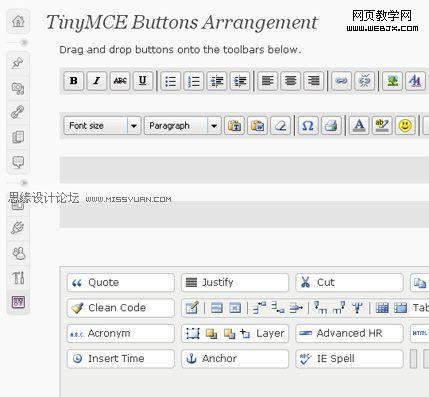
Task: Select the bulleted list button
Action: pyautogui.click(x=171, y=81)
